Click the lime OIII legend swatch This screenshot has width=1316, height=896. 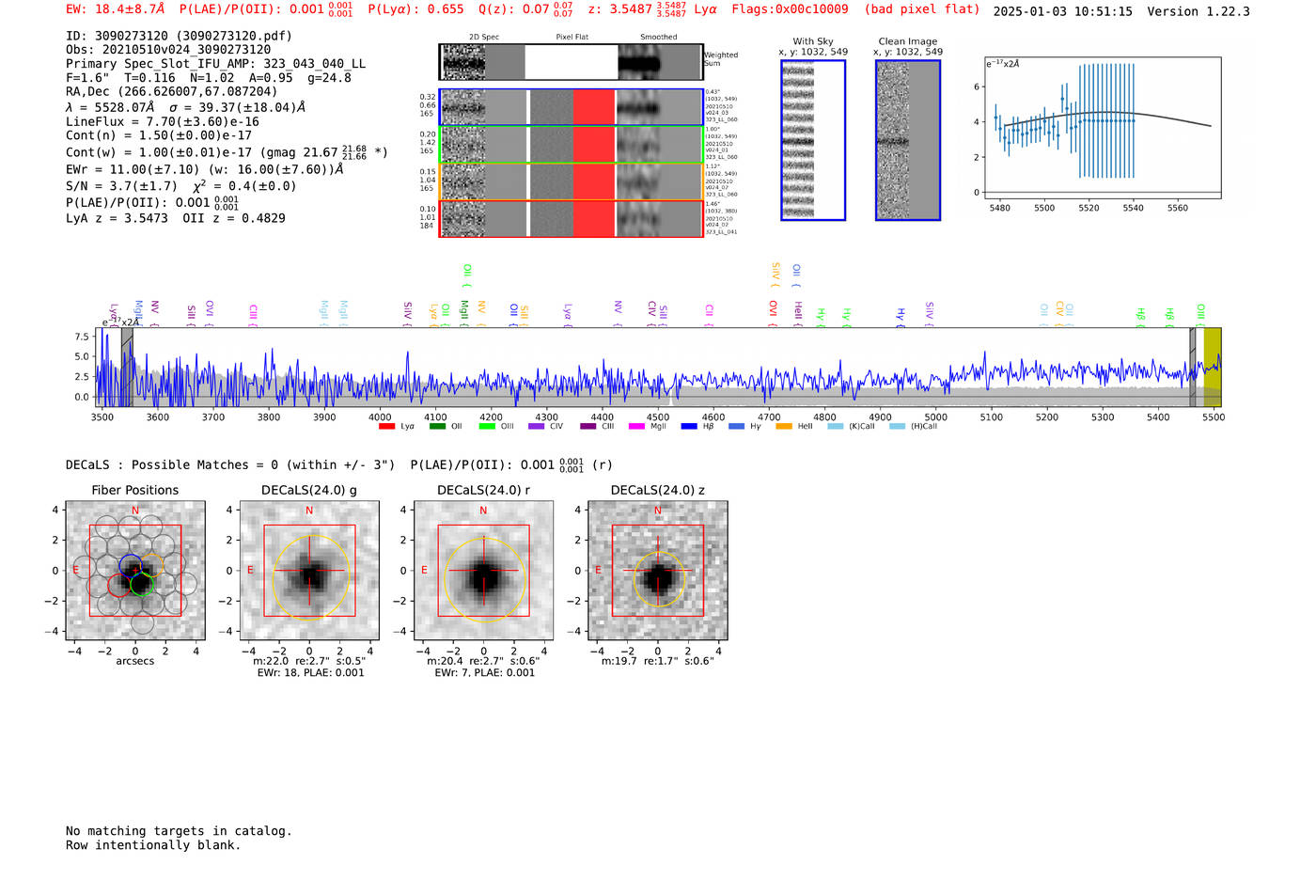point(487,427)
